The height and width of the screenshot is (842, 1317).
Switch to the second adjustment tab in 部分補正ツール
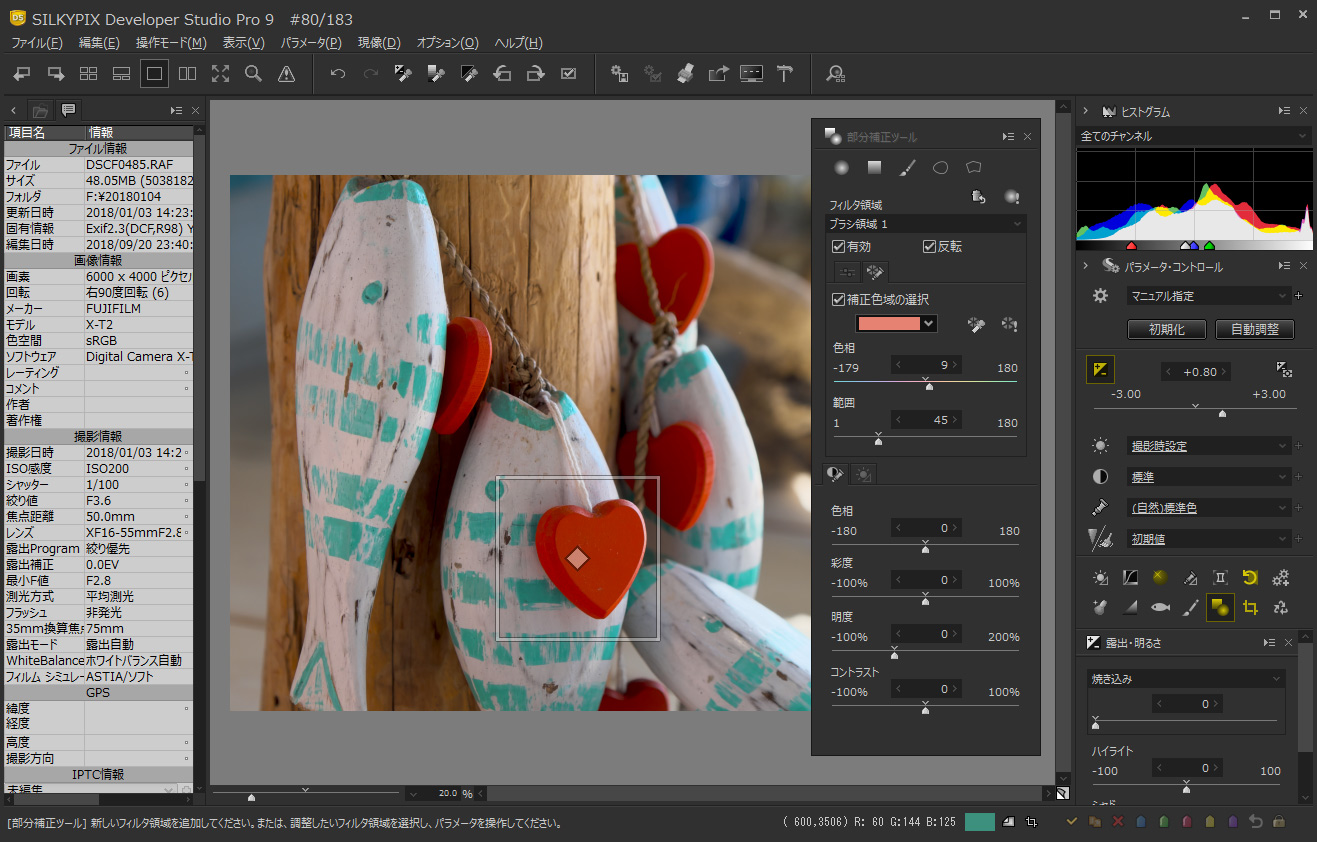point(864,474)
